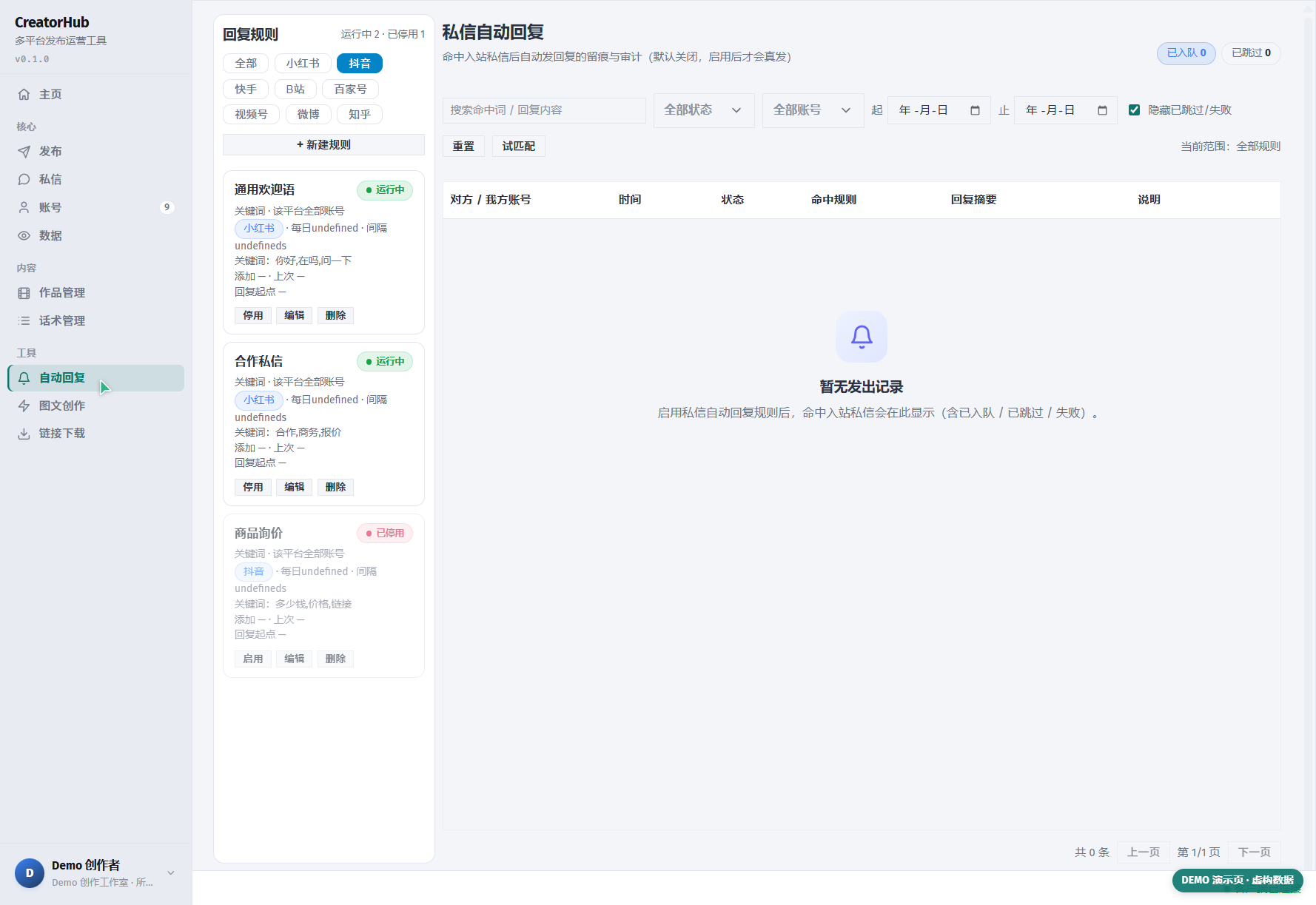Disable the 合作私信 rule with 停用
Image resolution: width=1316 pixels, height=905 pixels.
click(x=253, y=487)
